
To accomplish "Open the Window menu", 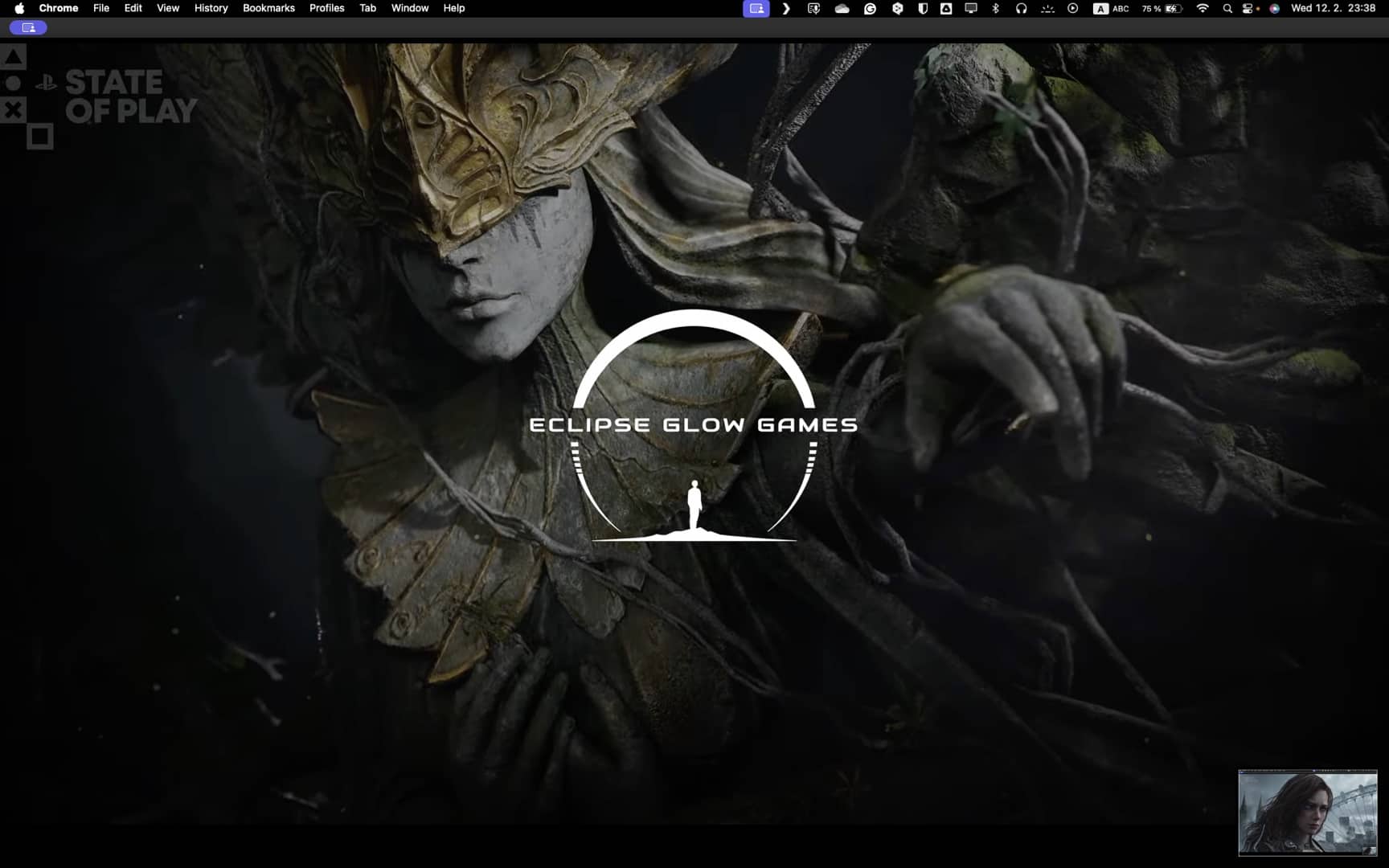I will pos(410,8).
